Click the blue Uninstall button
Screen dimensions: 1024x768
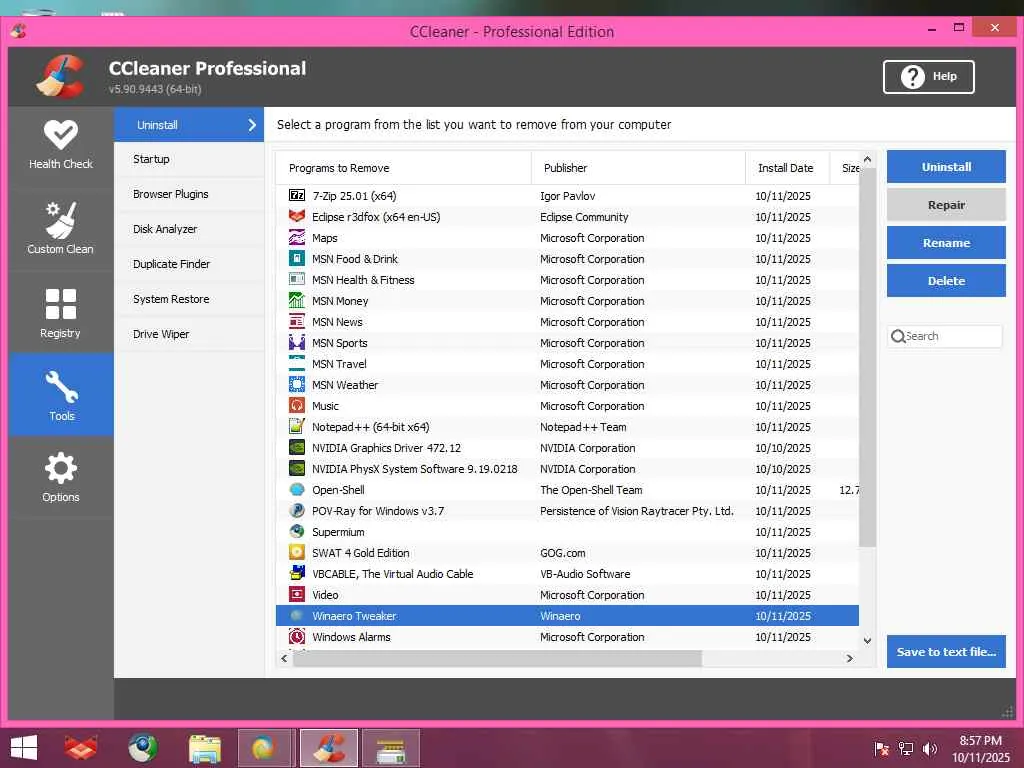[x=946, y=167]
